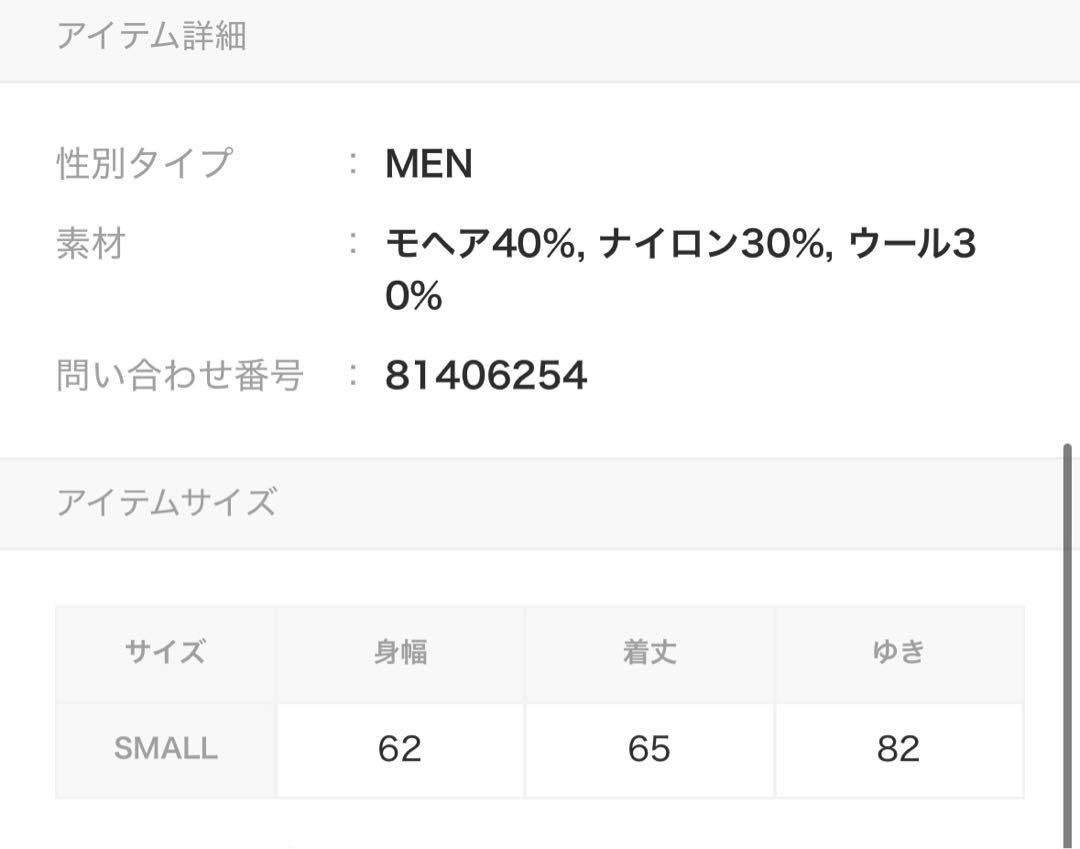Image resolution: width=1080 pixels, height=849 pixels.
Task: Click the 素材 label
Action: 90,244
